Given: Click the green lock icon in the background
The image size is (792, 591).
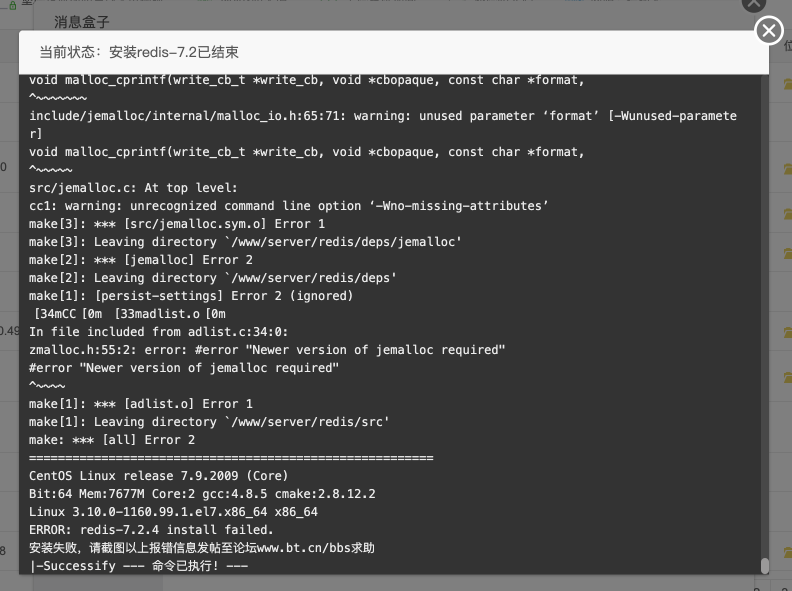Looking at the screenshot, I should (13, 5).
